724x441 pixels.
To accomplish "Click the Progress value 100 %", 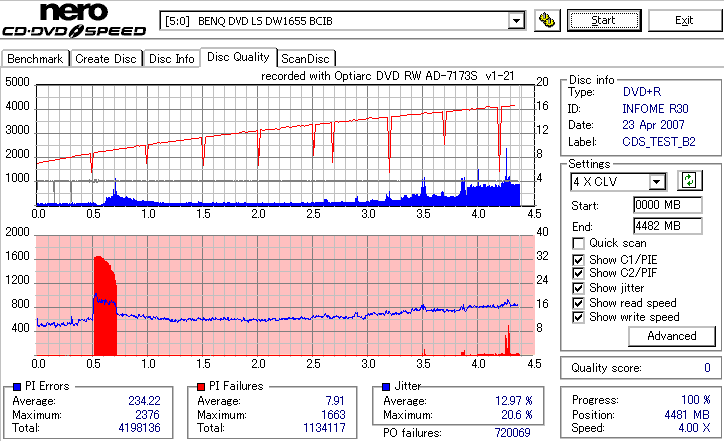I will (x=696, y=400).
